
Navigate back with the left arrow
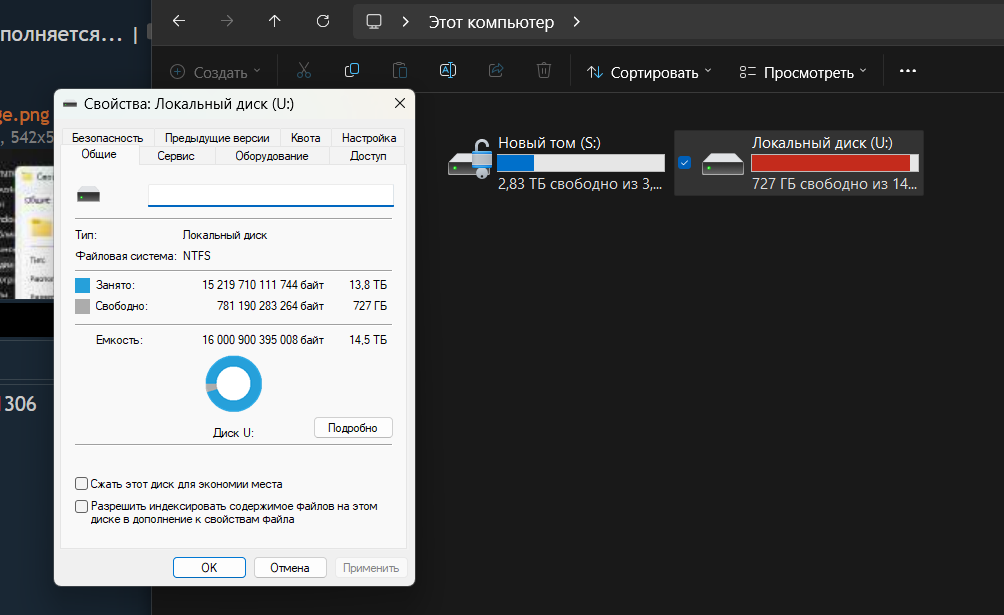point(178,21)
